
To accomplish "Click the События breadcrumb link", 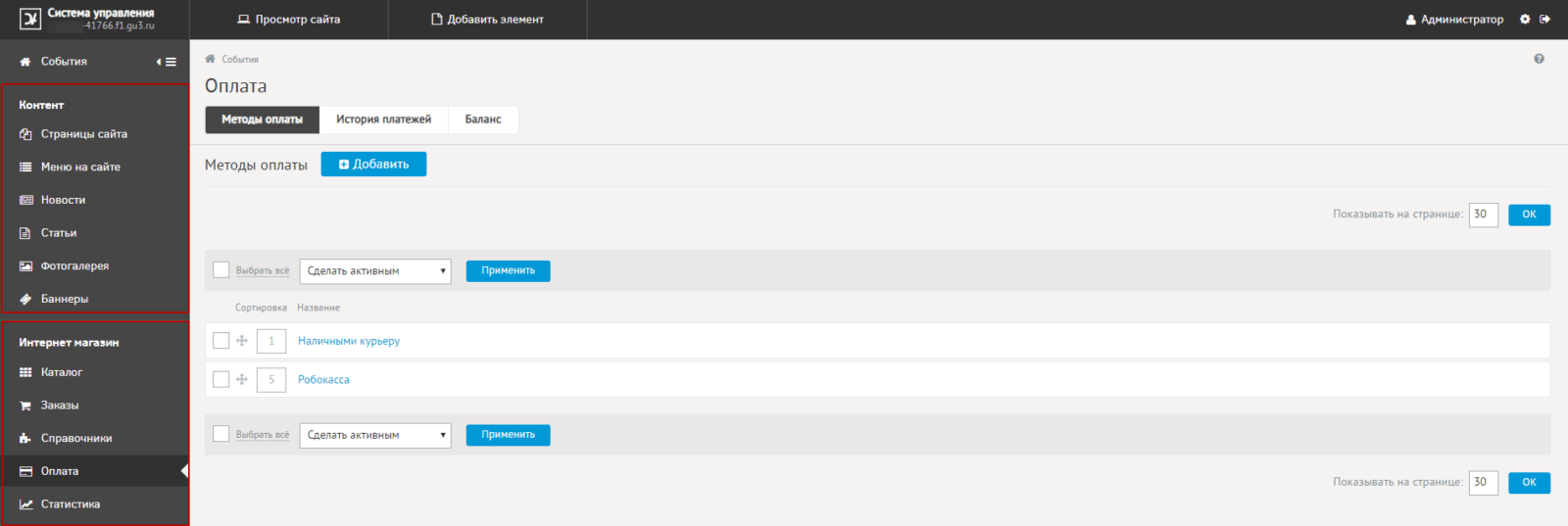I will pos(240,60).
